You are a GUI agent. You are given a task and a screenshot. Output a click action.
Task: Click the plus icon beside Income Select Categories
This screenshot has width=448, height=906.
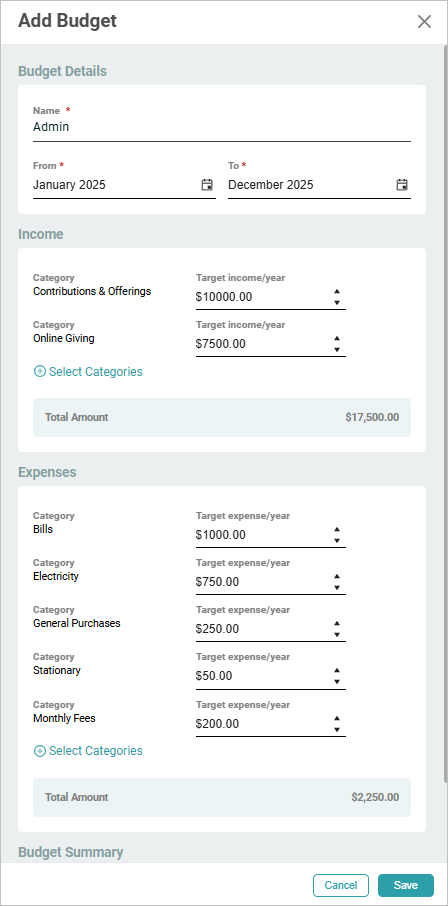point(40,372)
